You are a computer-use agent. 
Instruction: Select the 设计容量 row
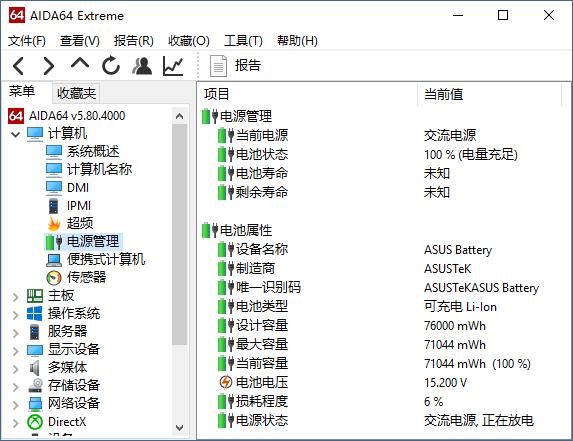pos(383,325)
